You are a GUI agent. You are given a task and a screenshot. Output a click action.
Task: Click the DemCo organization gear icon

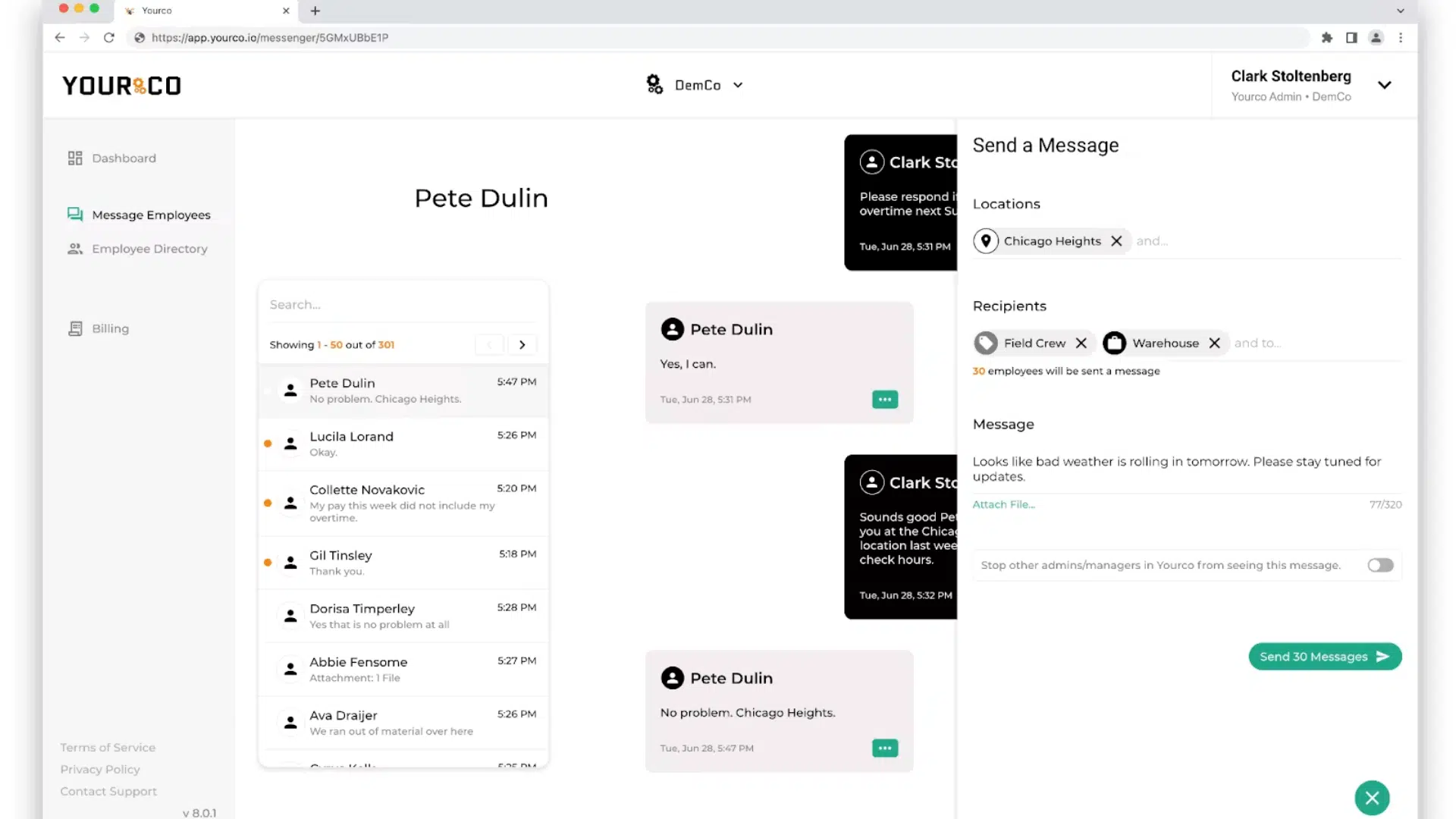click(654, 84)
